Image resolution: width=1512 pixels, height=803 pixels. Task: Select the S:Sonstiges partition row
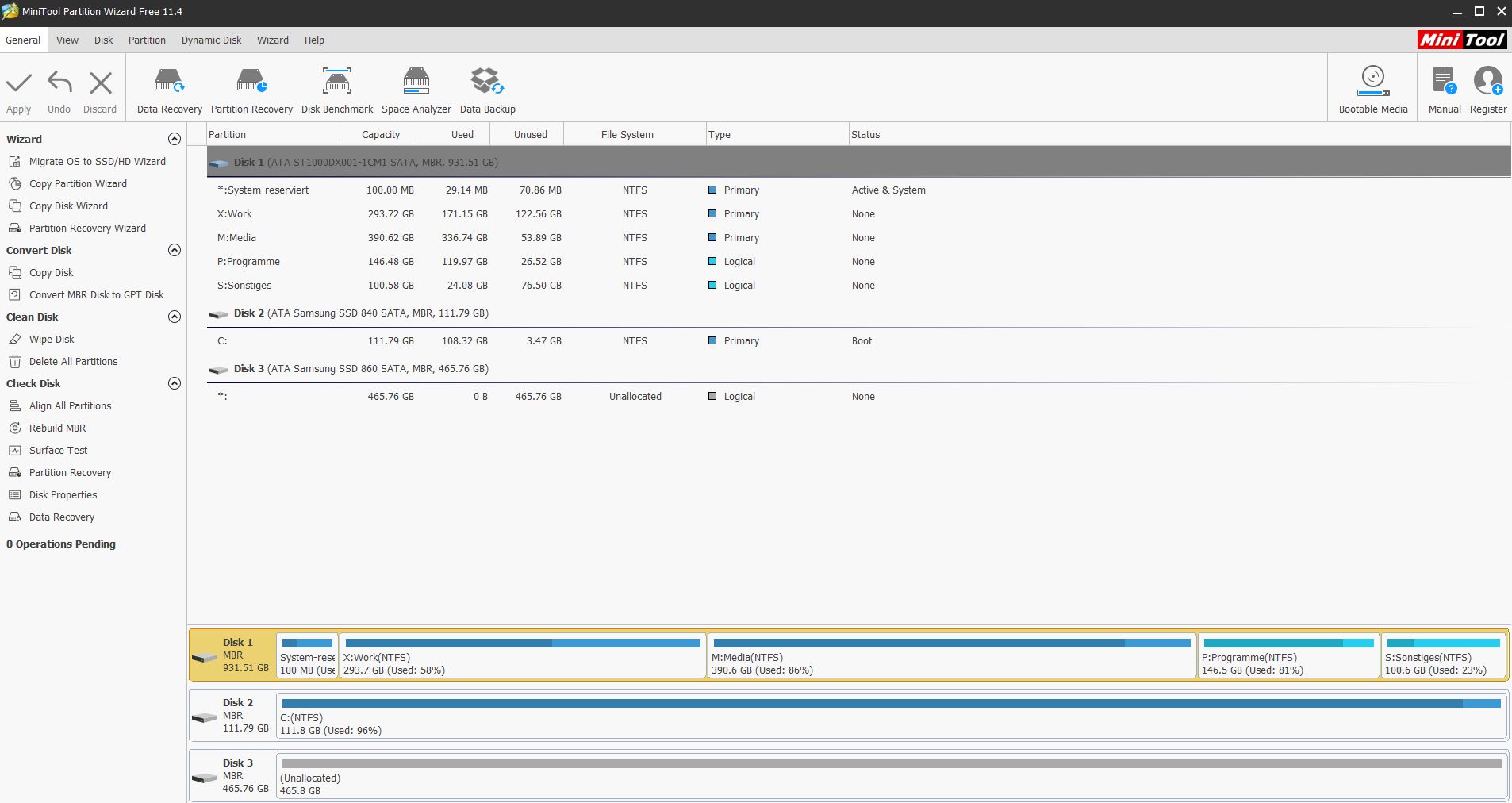coord(859,286)
